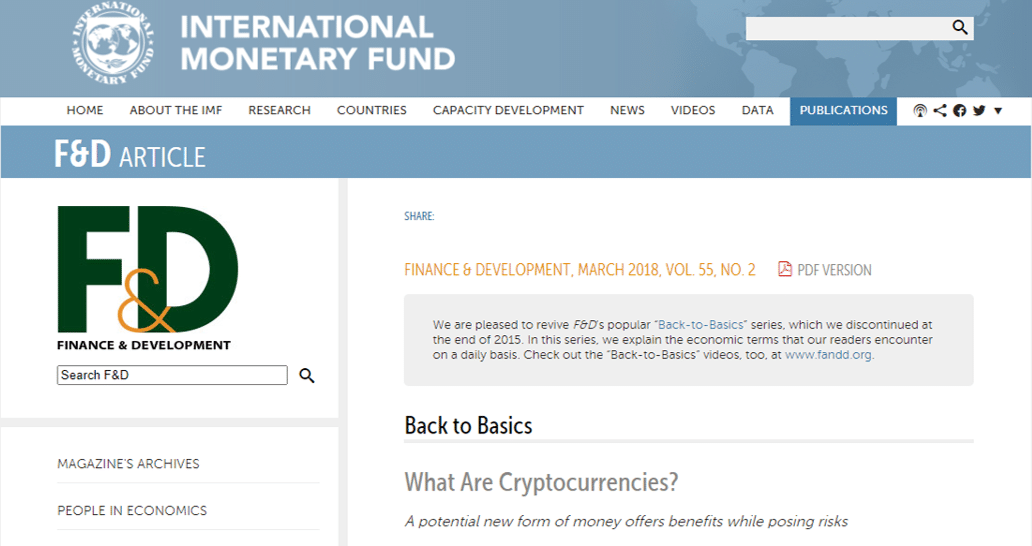
Task: Click the Search F&D text field
Action: (x=172, y=376)
